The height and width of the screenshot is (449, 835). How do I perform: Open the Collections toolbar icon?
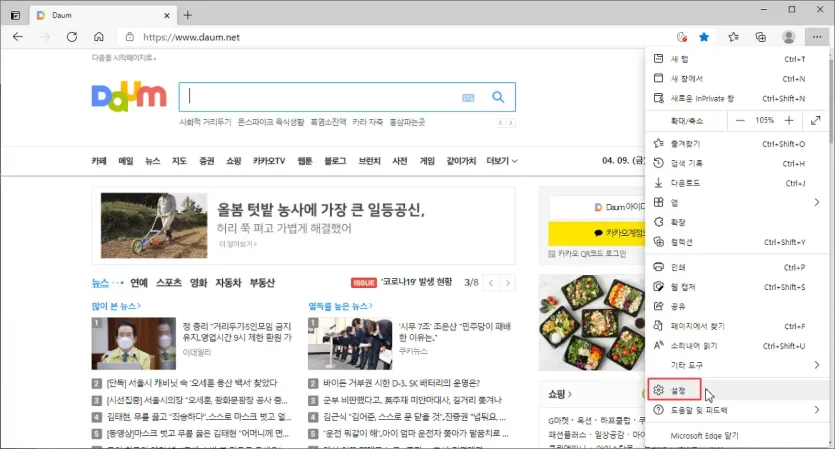(x=760, y=37)
